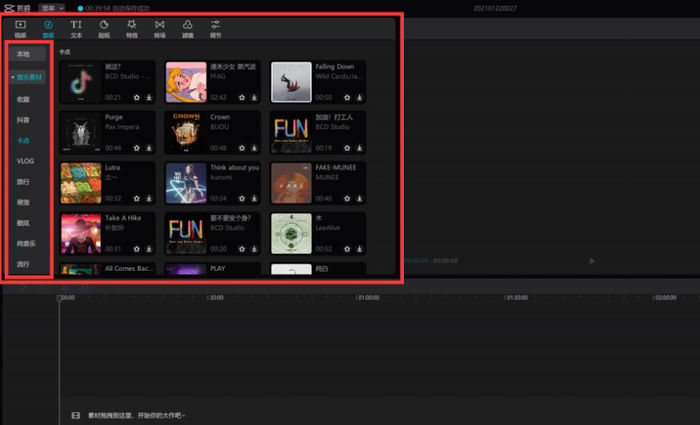Open the 贴纸 (Sticker) panel
Viewport: 700px width, 425px height.
(x=104, y=27)
